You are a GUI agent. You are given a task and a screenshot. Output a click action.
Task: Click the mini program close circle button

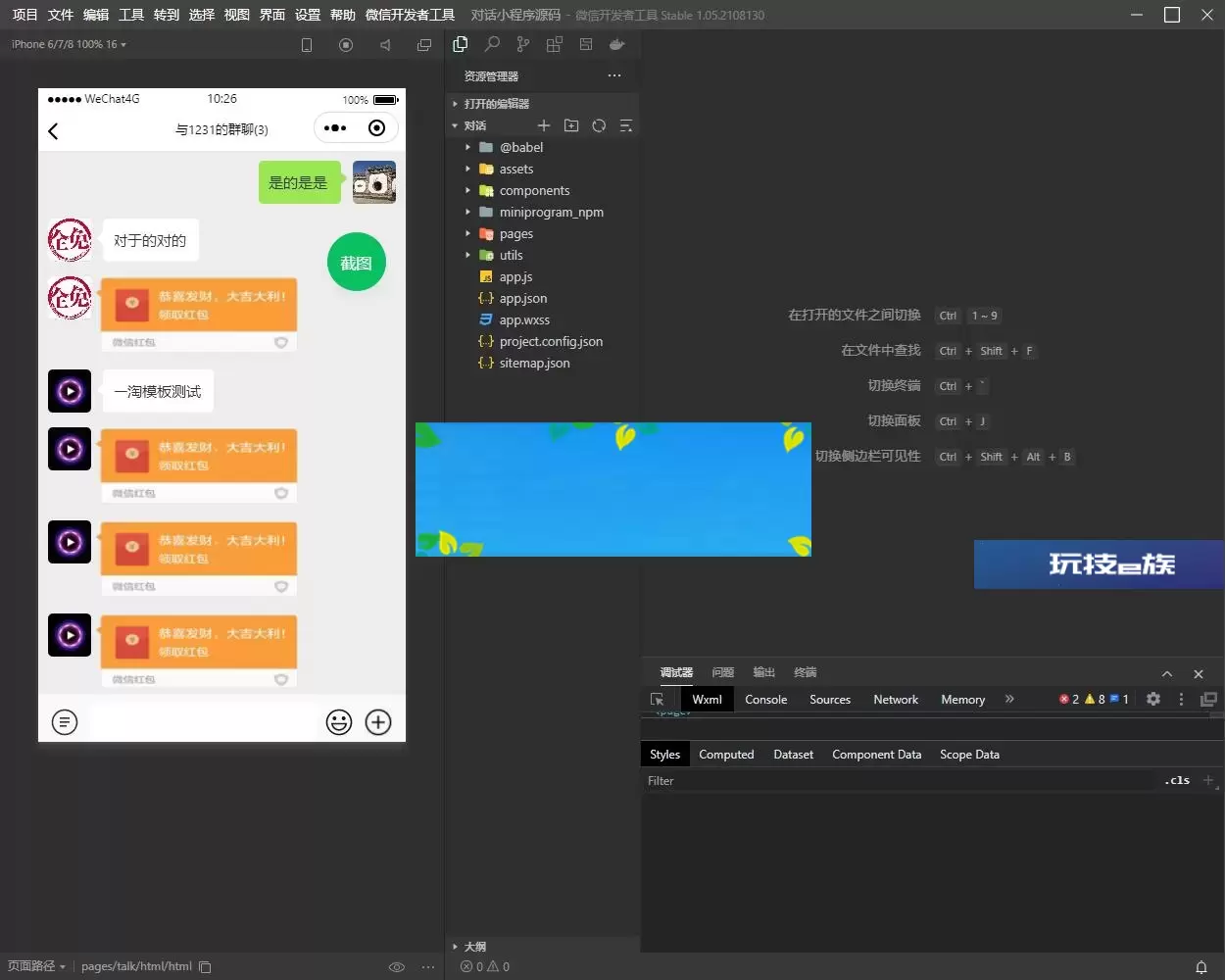pyautogui.click(x=376, y=128)
